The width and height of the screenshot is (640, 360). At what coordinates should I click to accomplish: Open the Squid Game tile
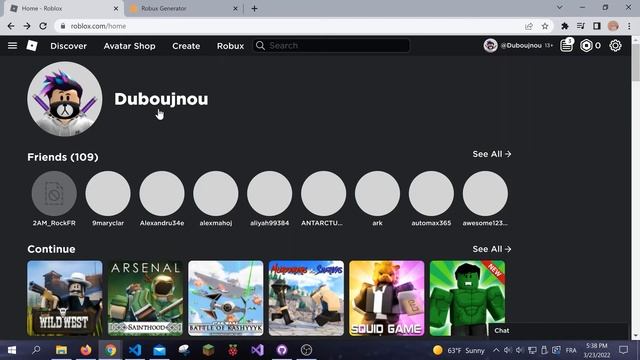click(387, 298)
